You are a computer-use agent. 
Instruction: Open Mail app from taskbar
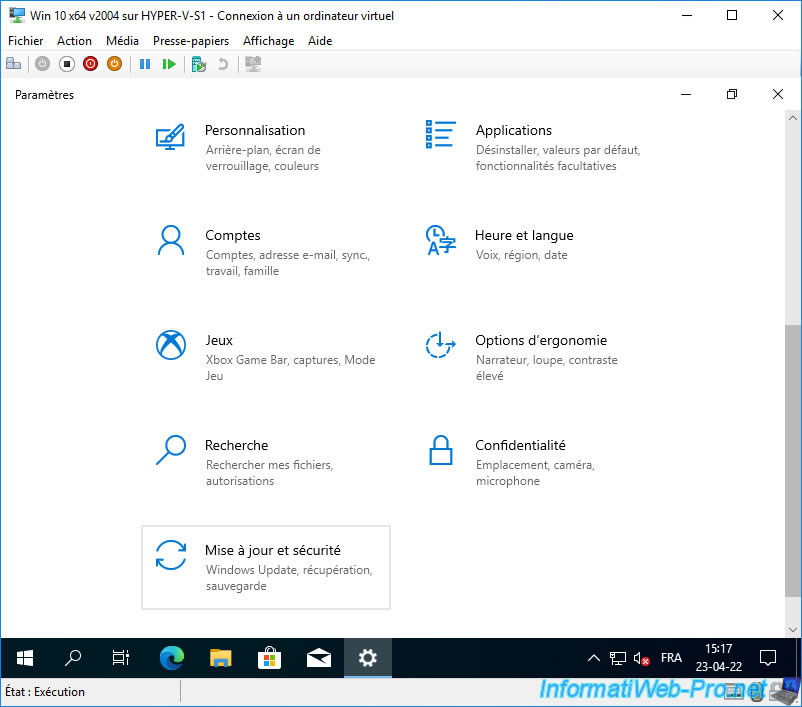click(319, 658)
